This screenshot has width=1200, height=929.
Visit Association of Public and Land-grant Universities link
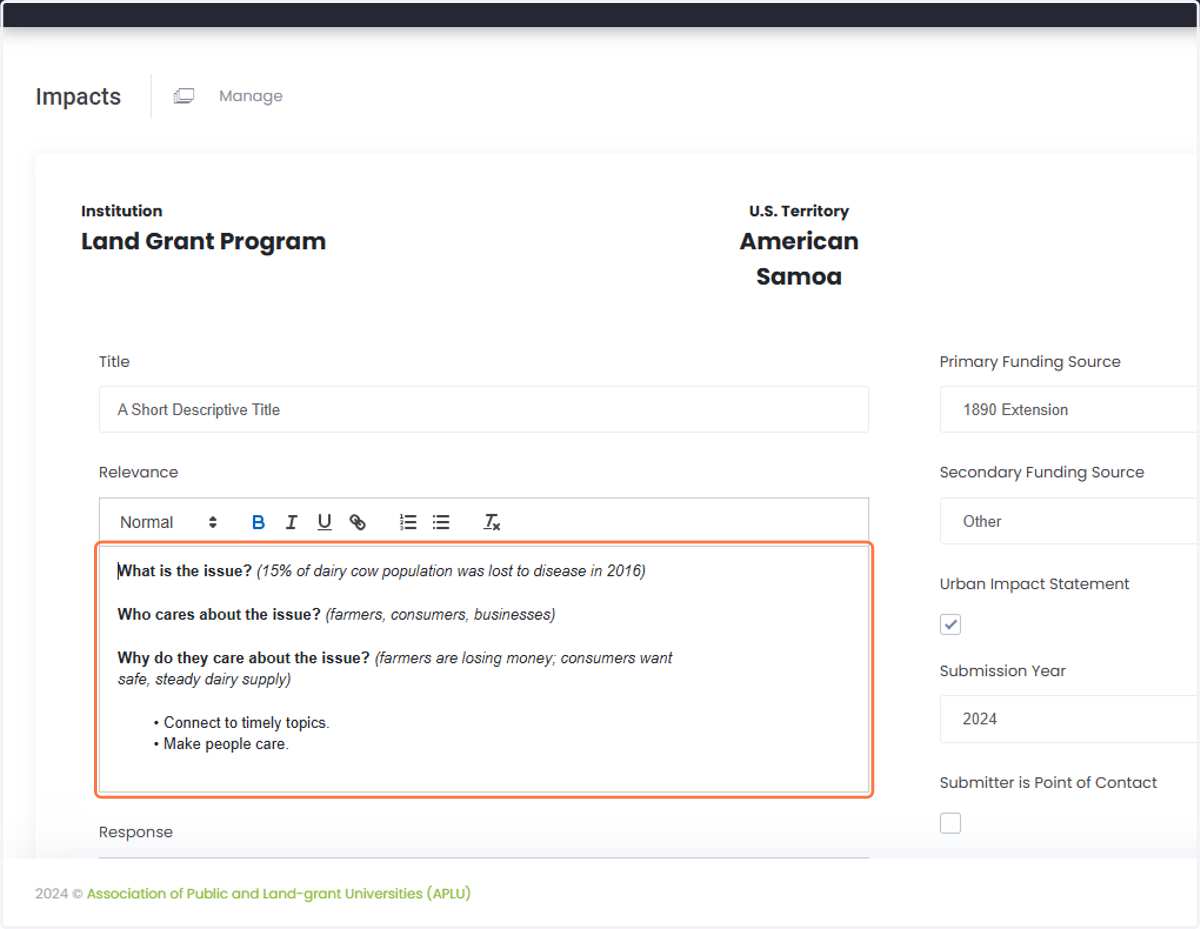[x=278, y=893]
